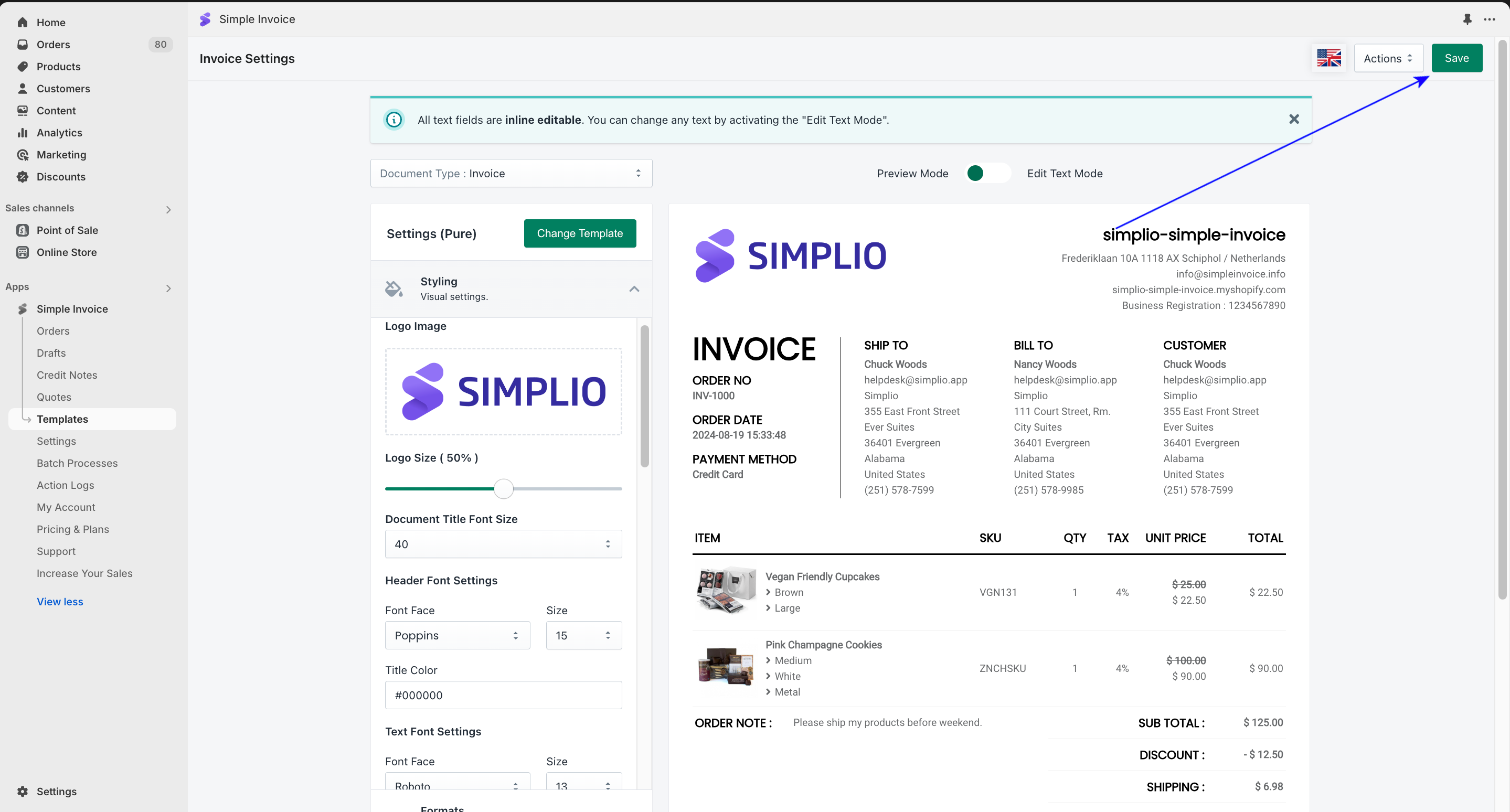This screenshot has height=812, width=1510.
Task: Click the green Save button
Action: coord(1456,58)
